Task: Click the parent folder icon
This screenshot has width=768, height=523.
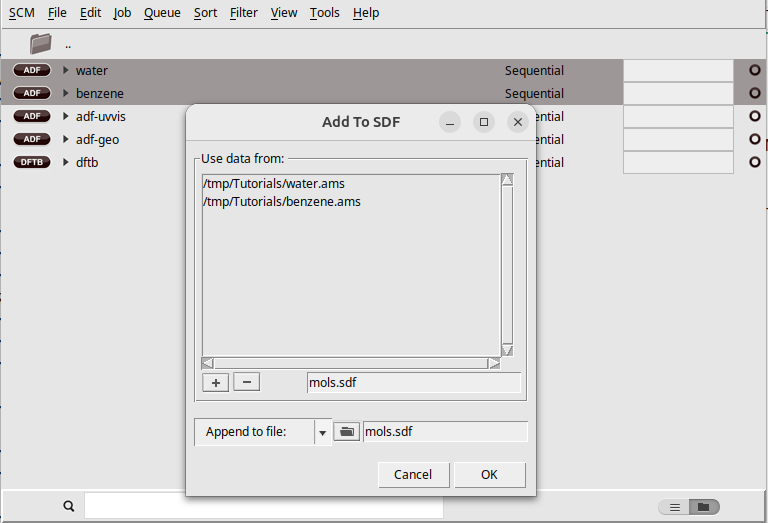Action: point(40,43)
